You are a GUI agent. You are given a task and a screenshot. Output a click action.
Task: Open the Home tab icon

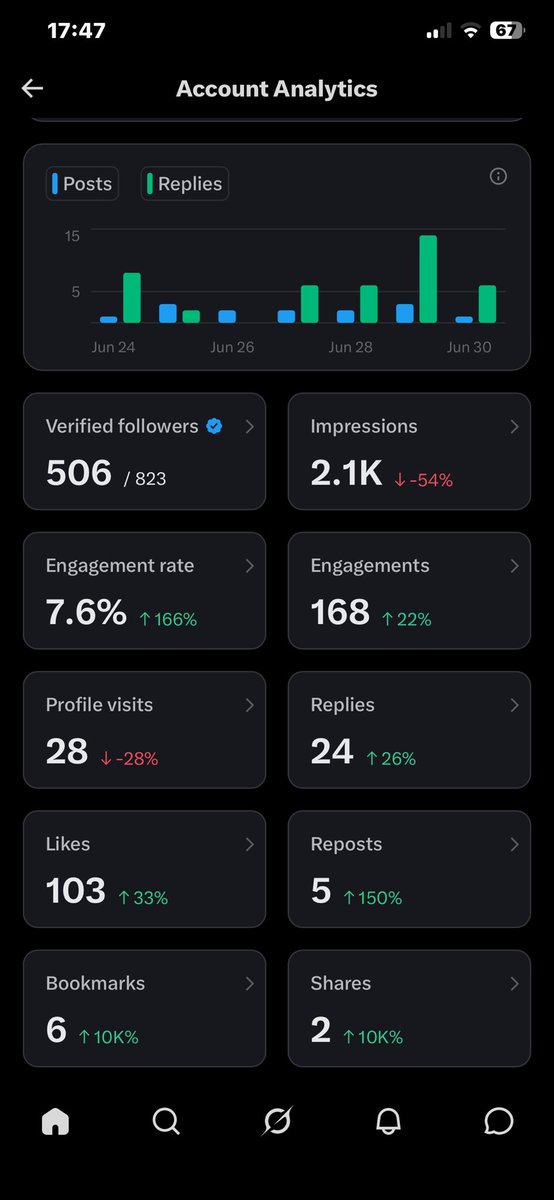(55, 1122)
